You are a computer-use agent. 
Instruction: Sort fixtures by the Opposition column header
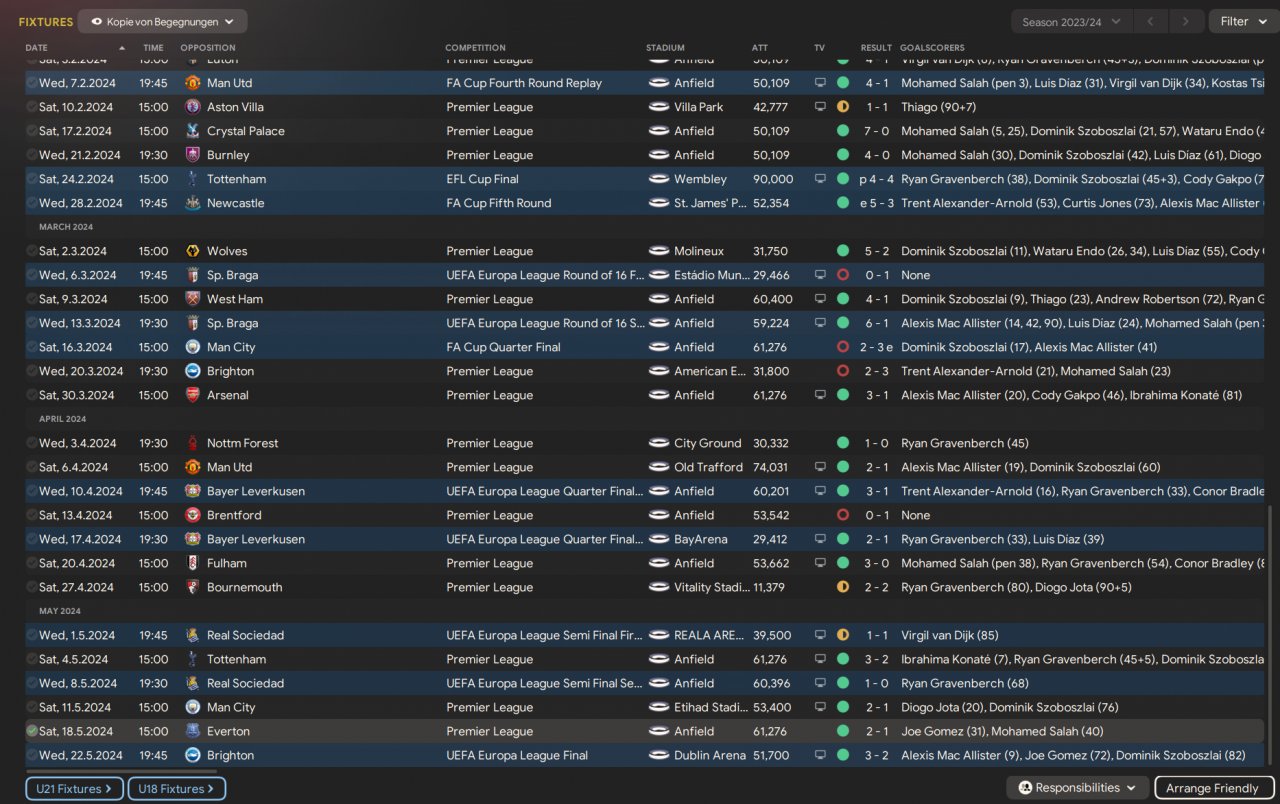[208, 48]
